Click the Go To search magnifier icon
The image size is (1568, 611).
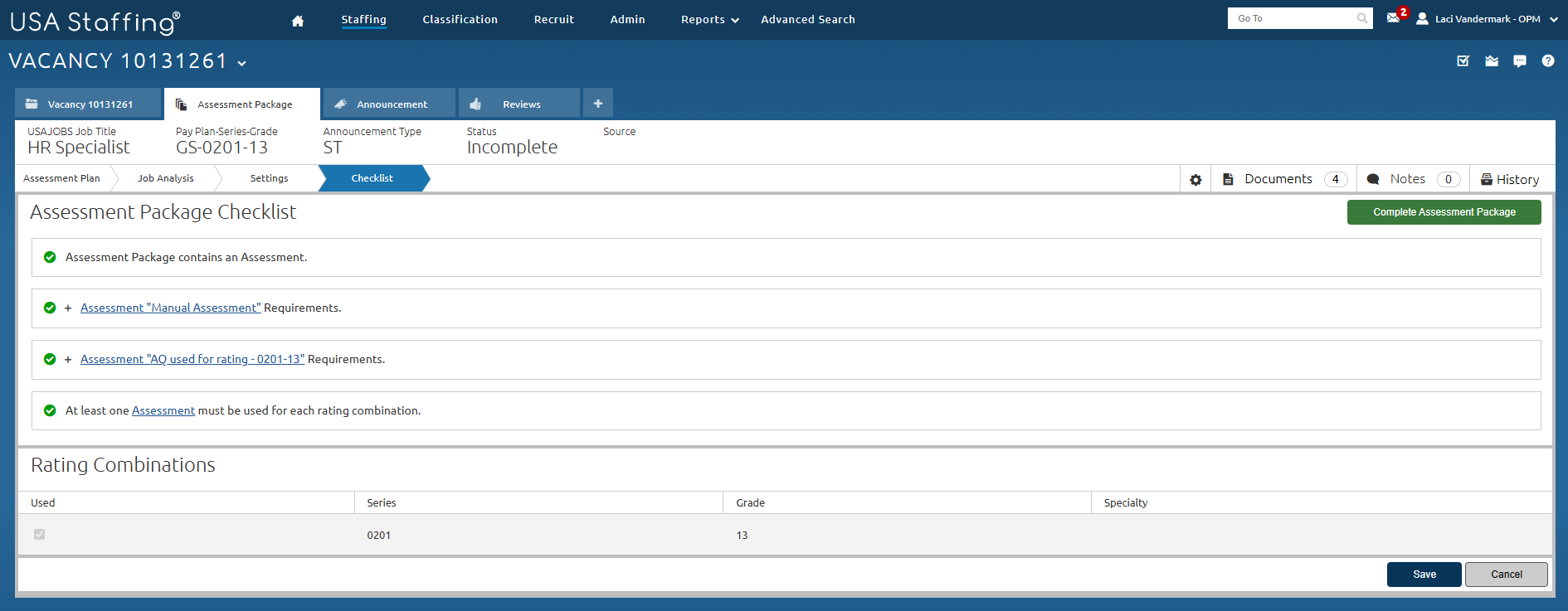[x=1362, y=18]
